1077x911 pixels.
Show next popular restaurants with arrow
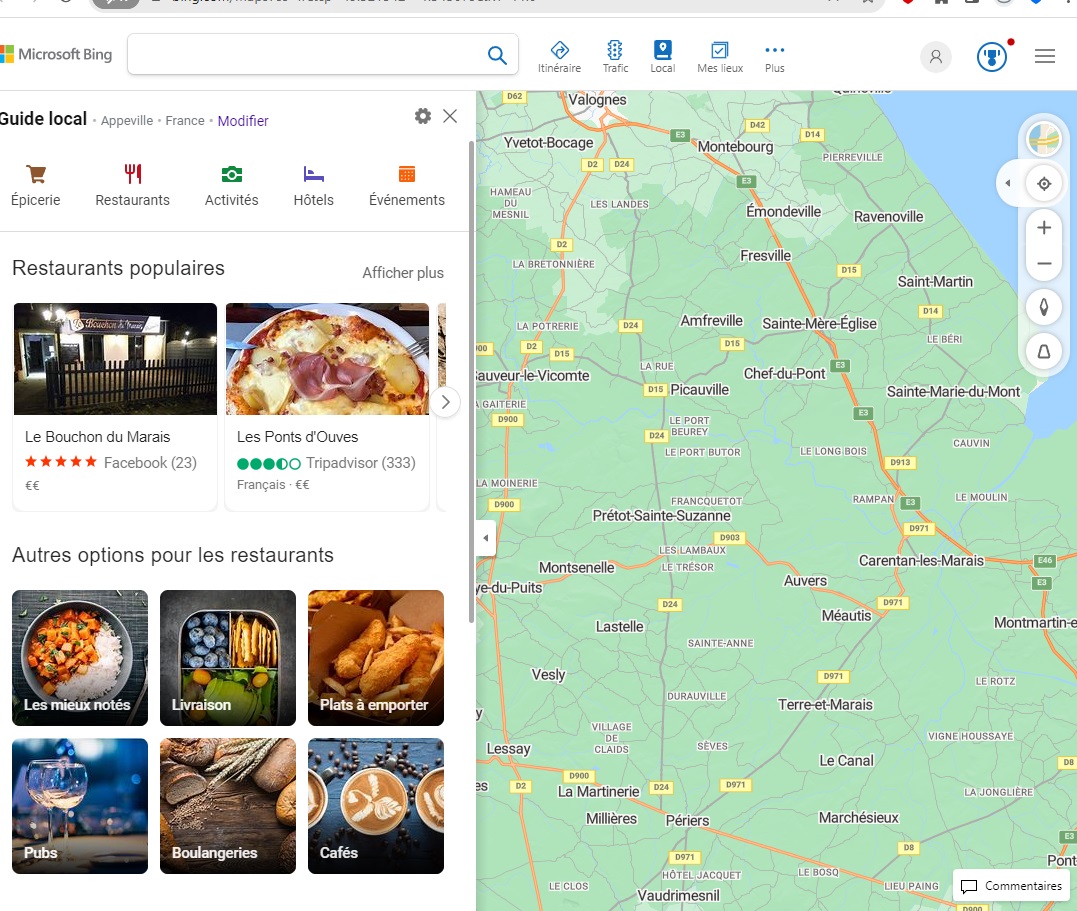445,402
